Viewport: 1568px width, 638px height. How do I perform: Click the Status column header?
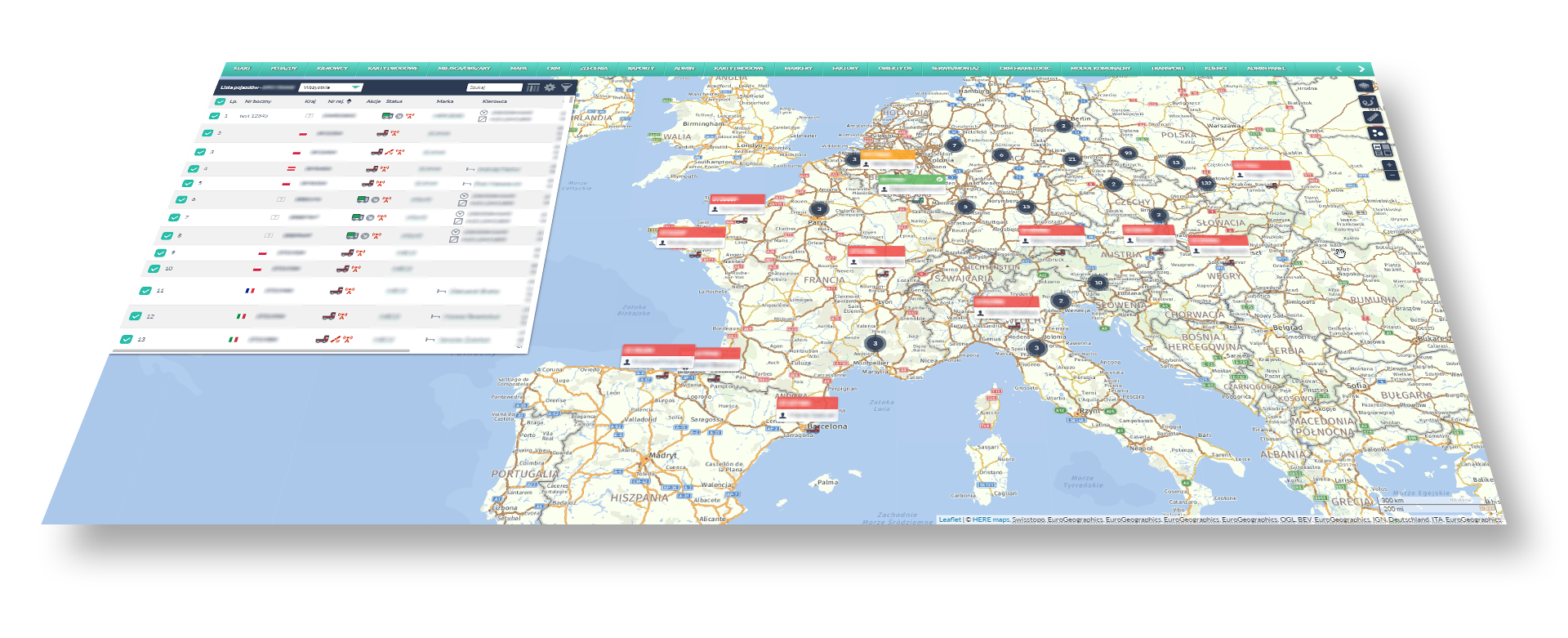point(394,101)
